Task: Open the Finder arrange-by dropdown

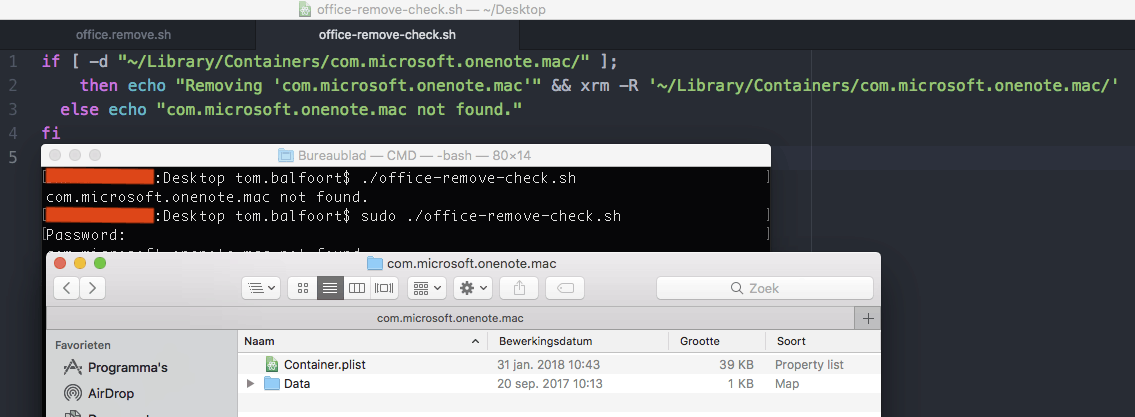Action: tap(426, 287)
